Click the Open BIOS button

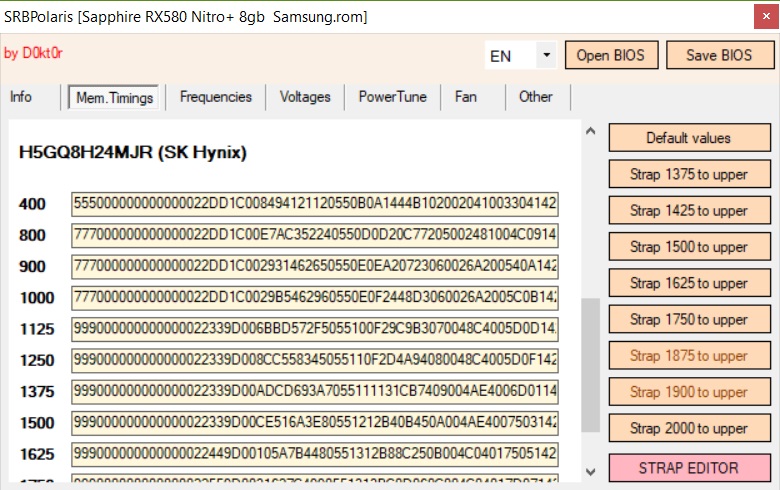(611, 55)
